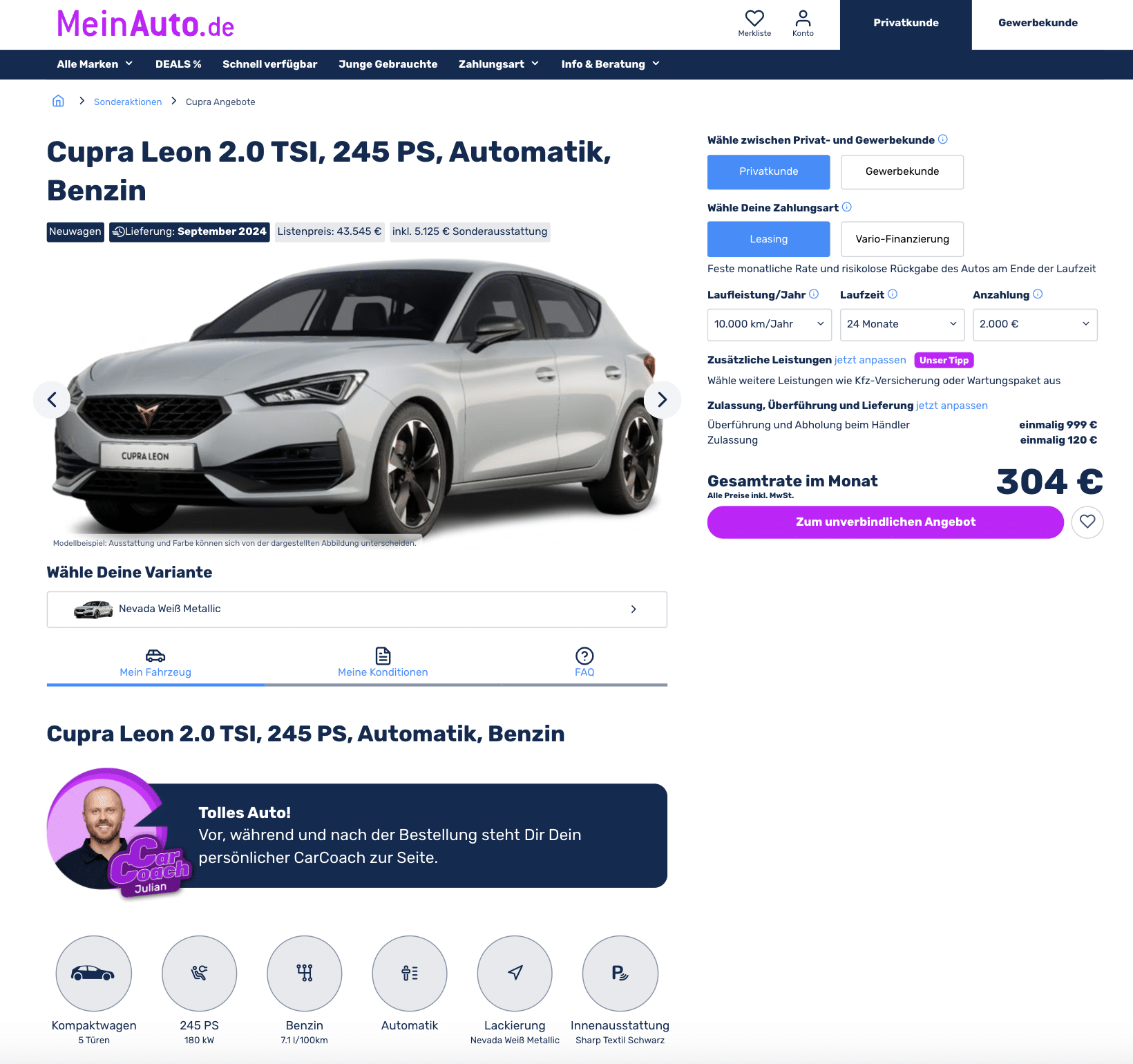This screenshot has width=1133, height=1064.
Task: Expand the Alle Marken navigation menu
Action: pos(95,64)
